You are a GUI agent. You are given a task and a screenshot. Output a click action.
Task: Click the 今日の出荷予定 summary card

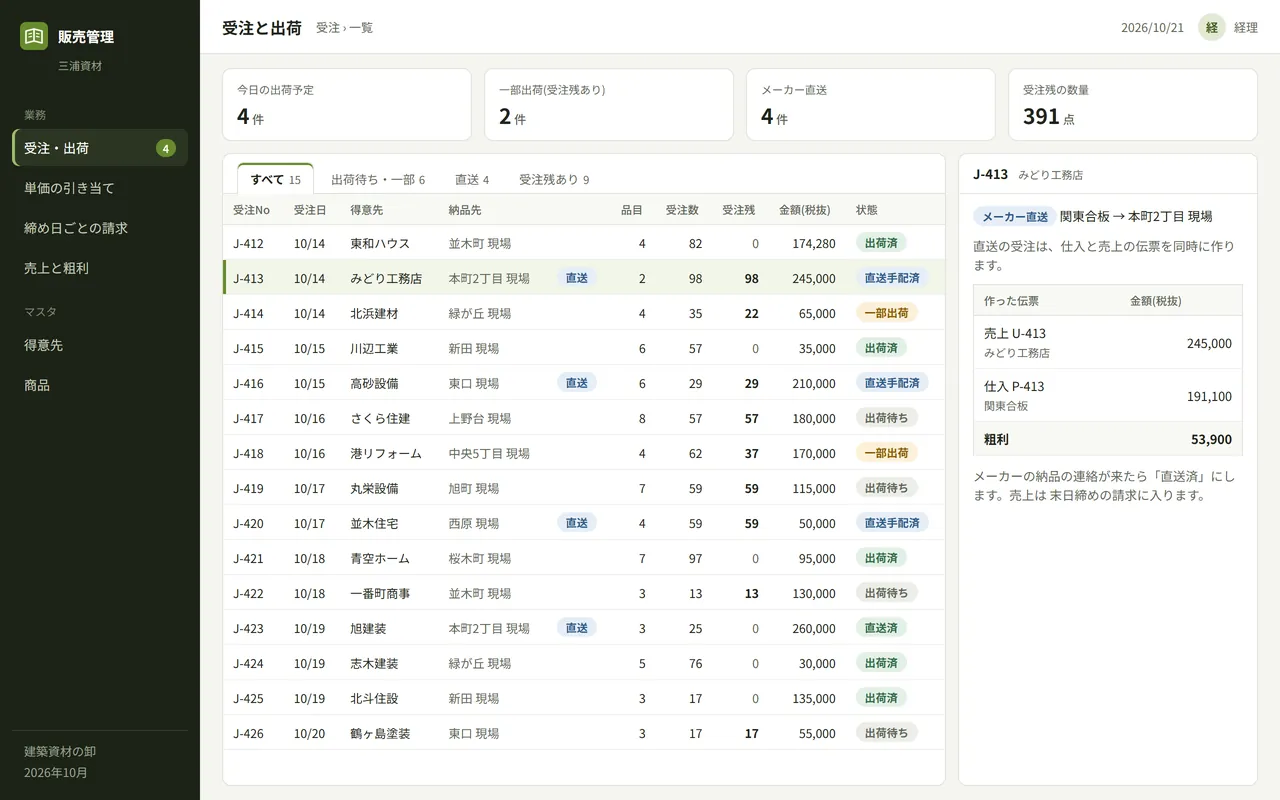pyautogui.click(x=347, y=104)
